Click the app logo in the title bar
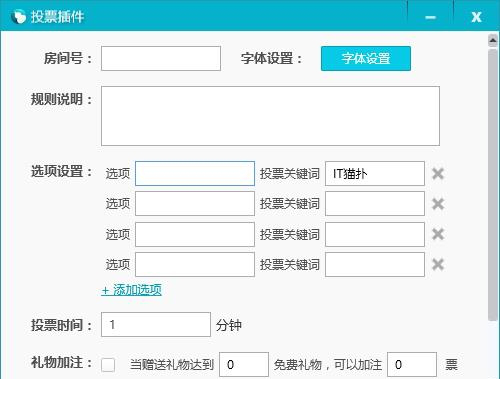Screen dimensions: 500x394 coord(18,17)
